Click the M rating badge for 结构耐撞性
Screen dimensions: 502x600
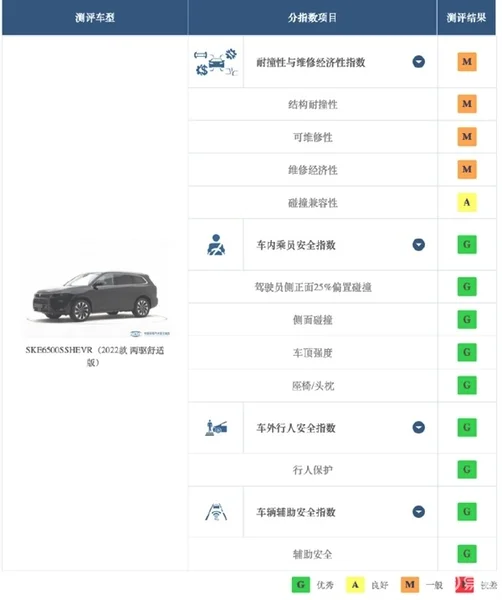[x=467, y=104]
